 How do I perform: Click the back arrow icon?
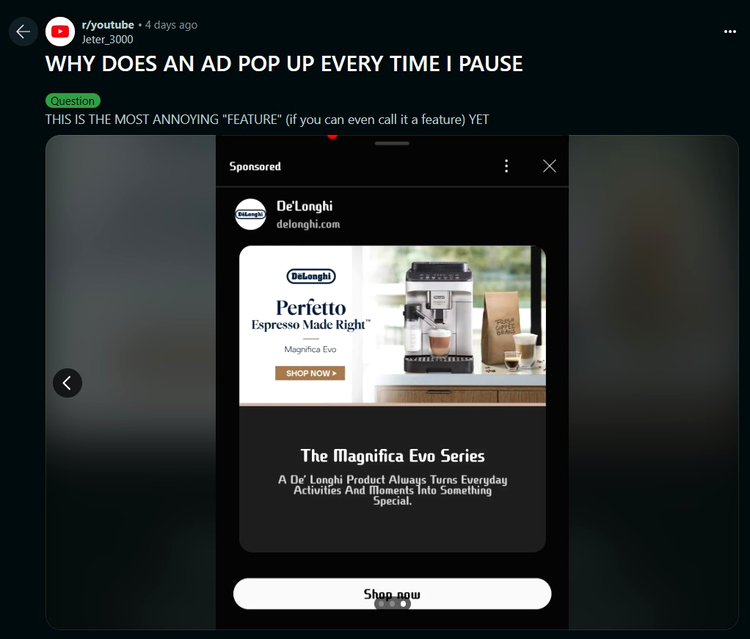click(x=23, y=32)
